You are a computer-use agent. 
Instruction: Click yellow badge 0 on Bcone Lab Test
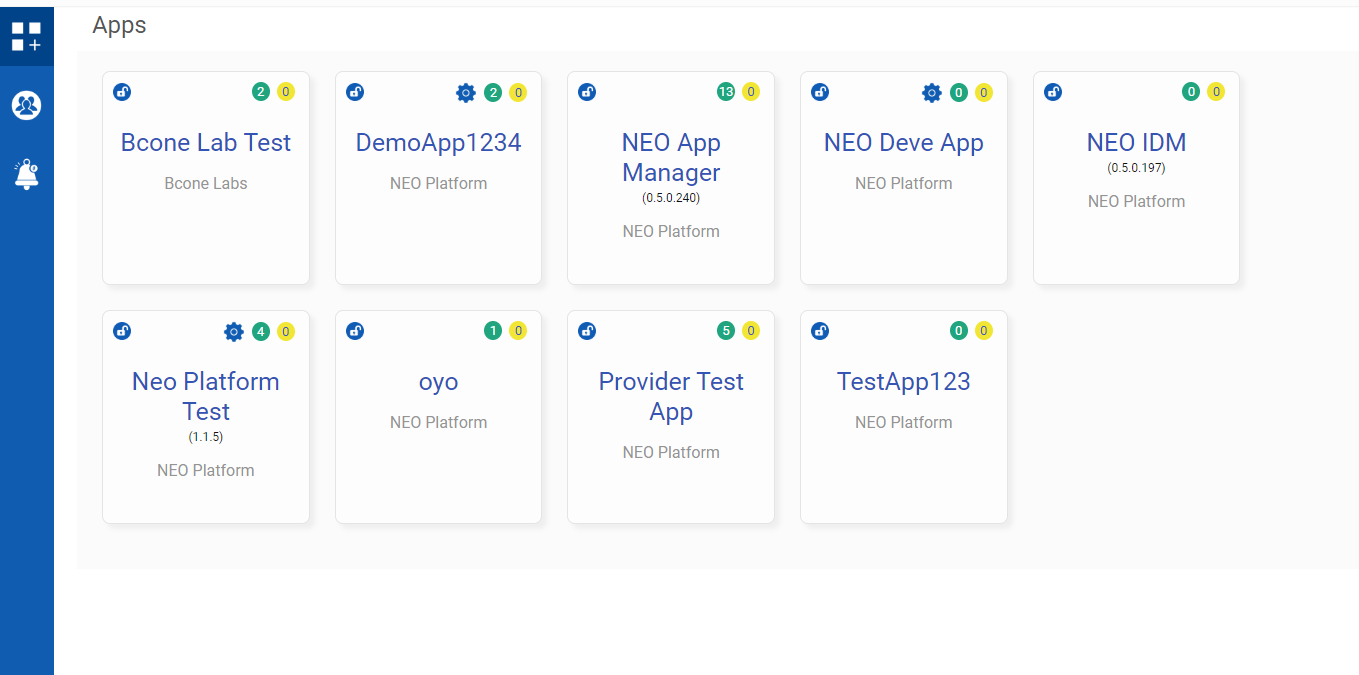tap(286, 92)
